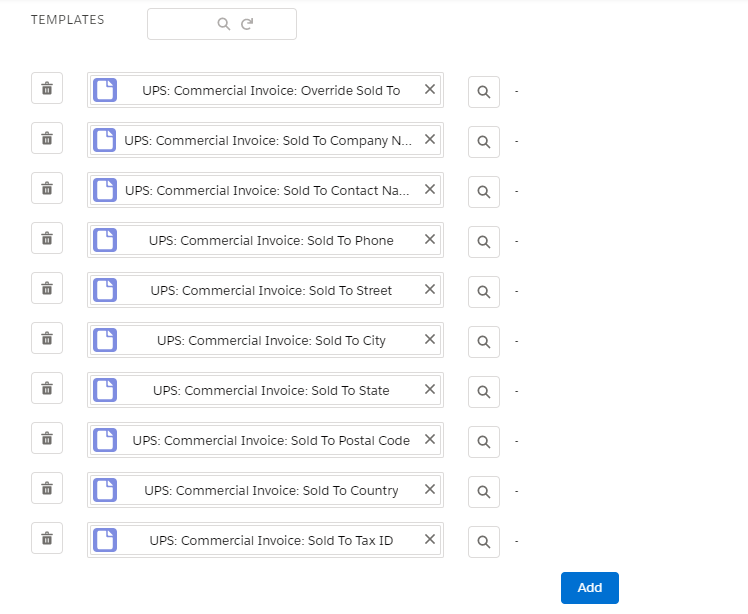
Task: Click document icon of Sold To Phone
Action: point(105,240)
